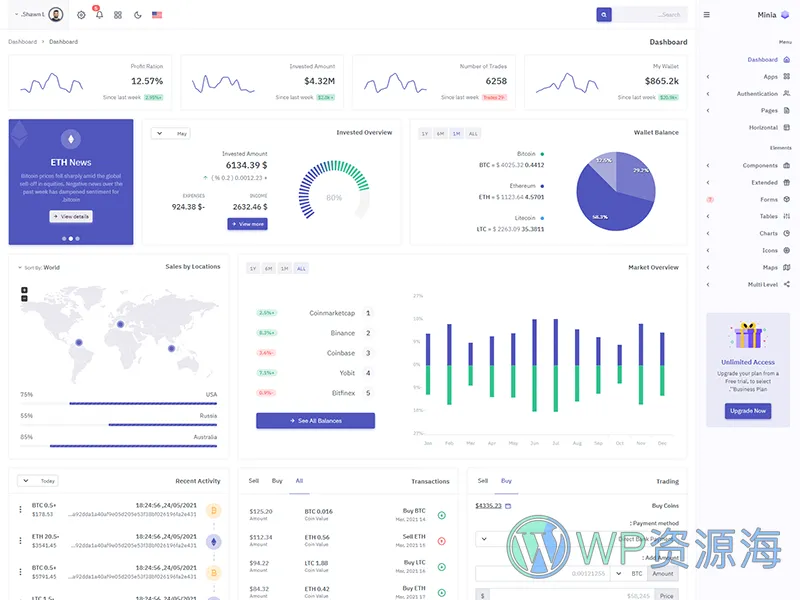Open the settings gear in header
This screenshot has height=600, width=800.
(81, 15)
